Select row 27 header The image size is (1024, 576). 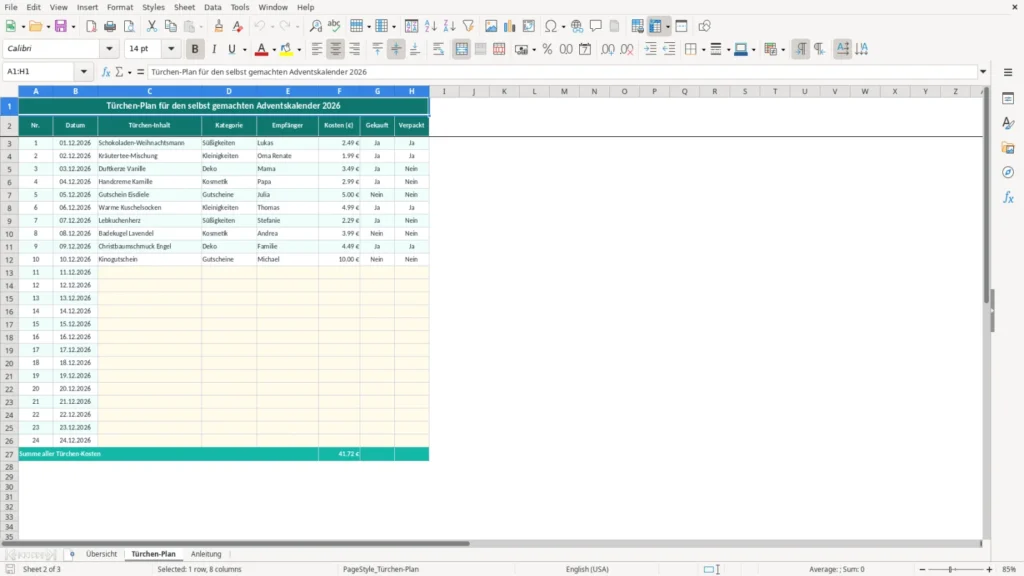click(x=9, y=454)
